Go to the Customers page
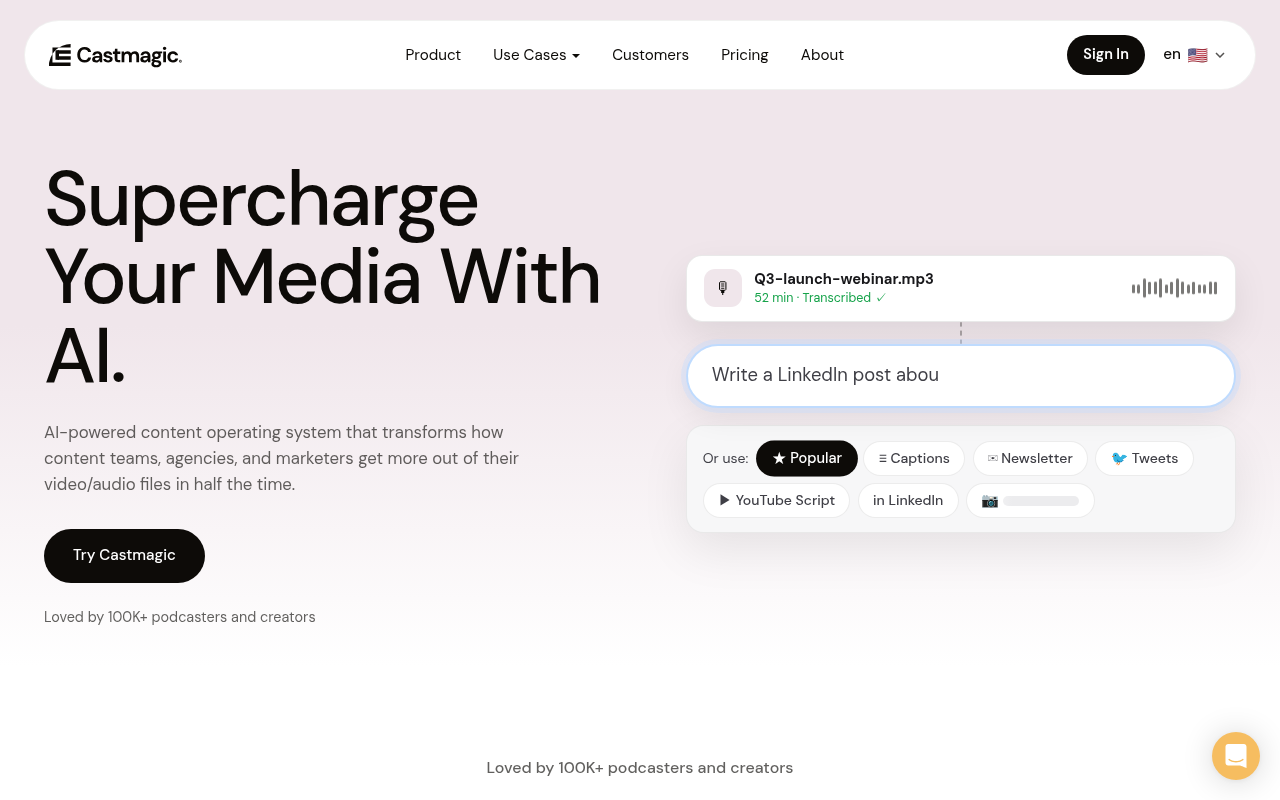The image size is (1280, 800). tap(650, 55)
